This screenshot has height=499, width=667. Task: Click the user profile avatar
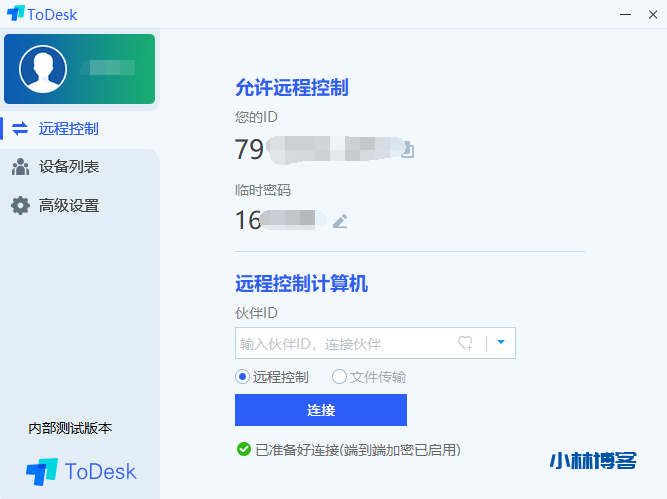click(43, 69)
